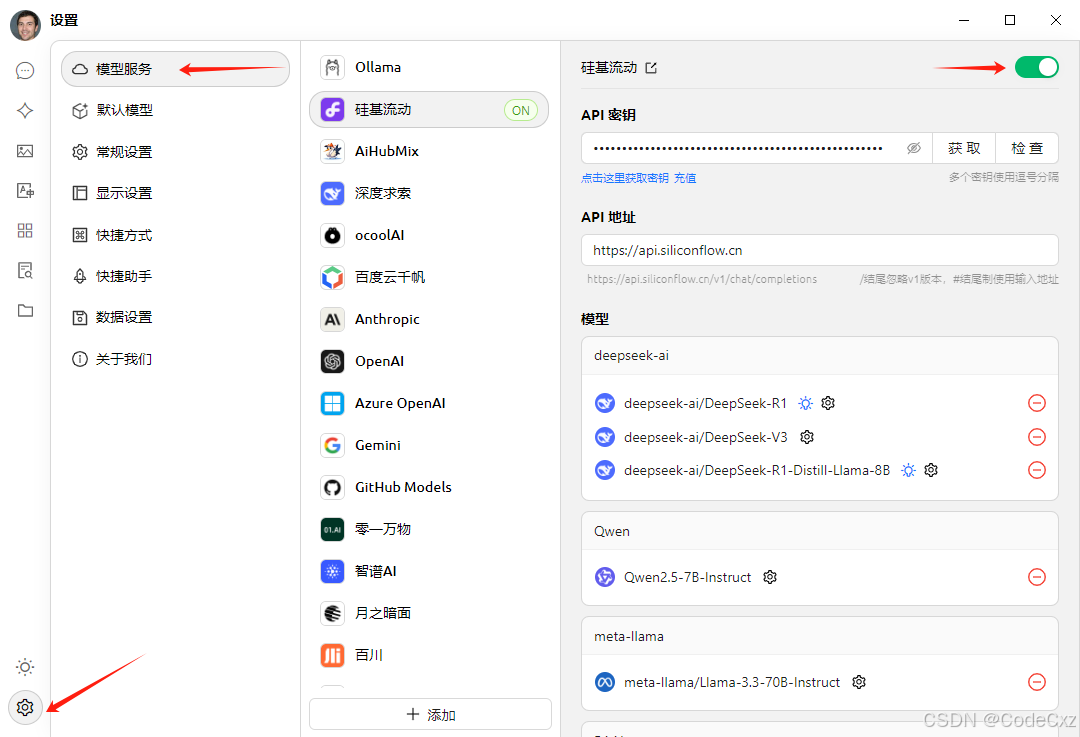Select the 月之暗面 provider
The image size is (1080, 737).
(429, 614)
